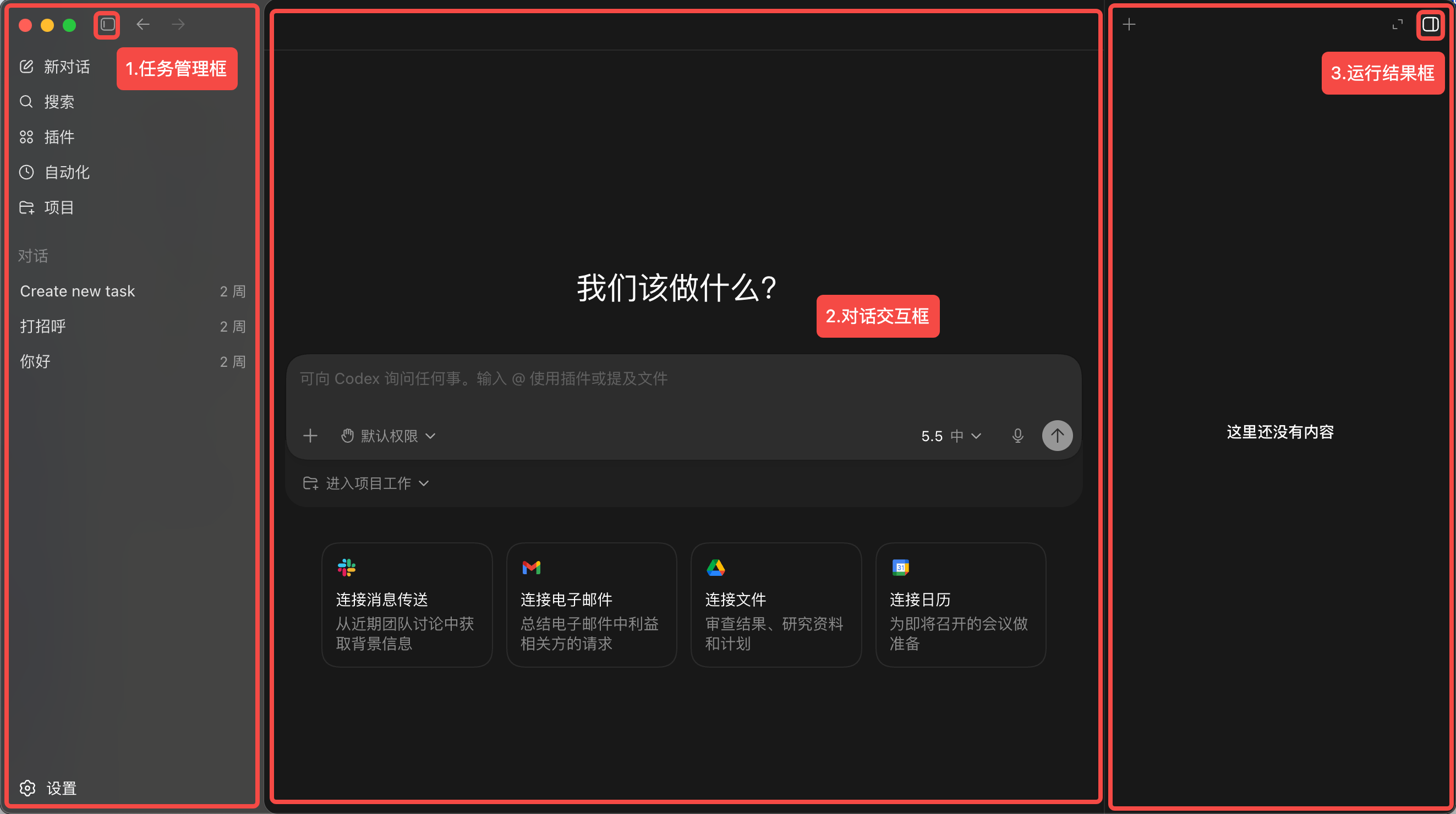The image size is (1456, 814).
Task: Click the 新对话 pencil icon
Action: point(26,67)
